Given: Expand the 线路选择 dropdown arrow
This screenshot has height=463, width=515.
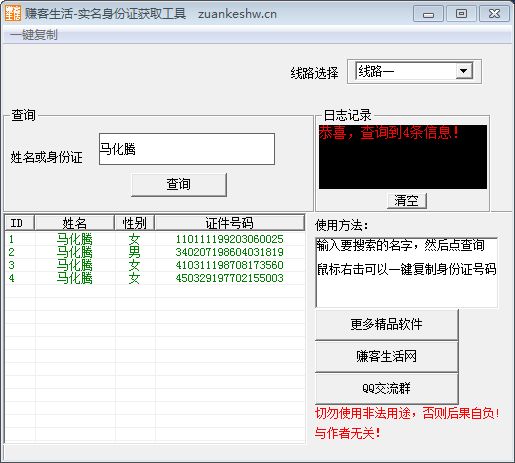Looking at the screenshot, I should point(464,71).
